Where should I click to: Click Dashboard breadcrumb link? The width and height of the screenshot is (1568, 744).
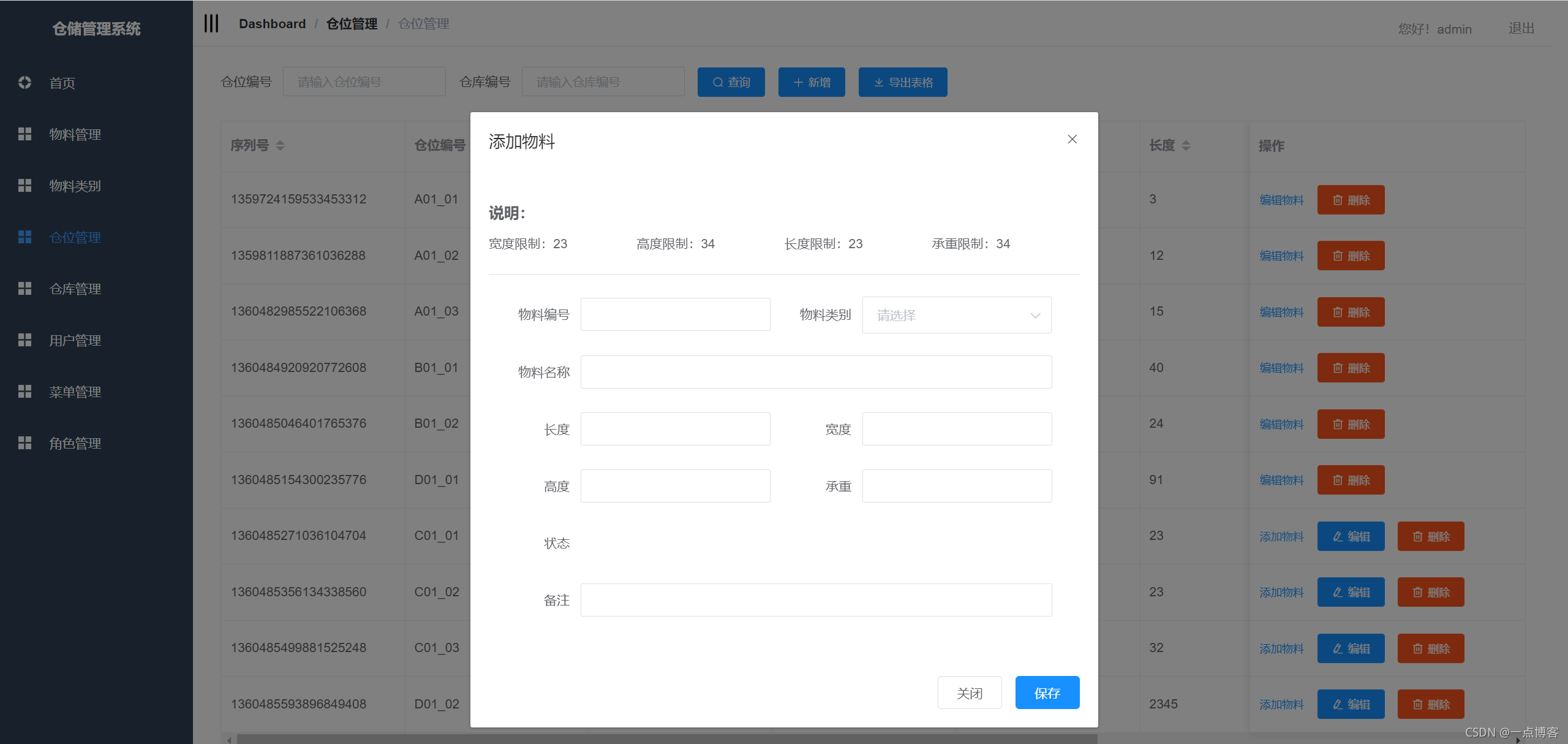point(272,24)
